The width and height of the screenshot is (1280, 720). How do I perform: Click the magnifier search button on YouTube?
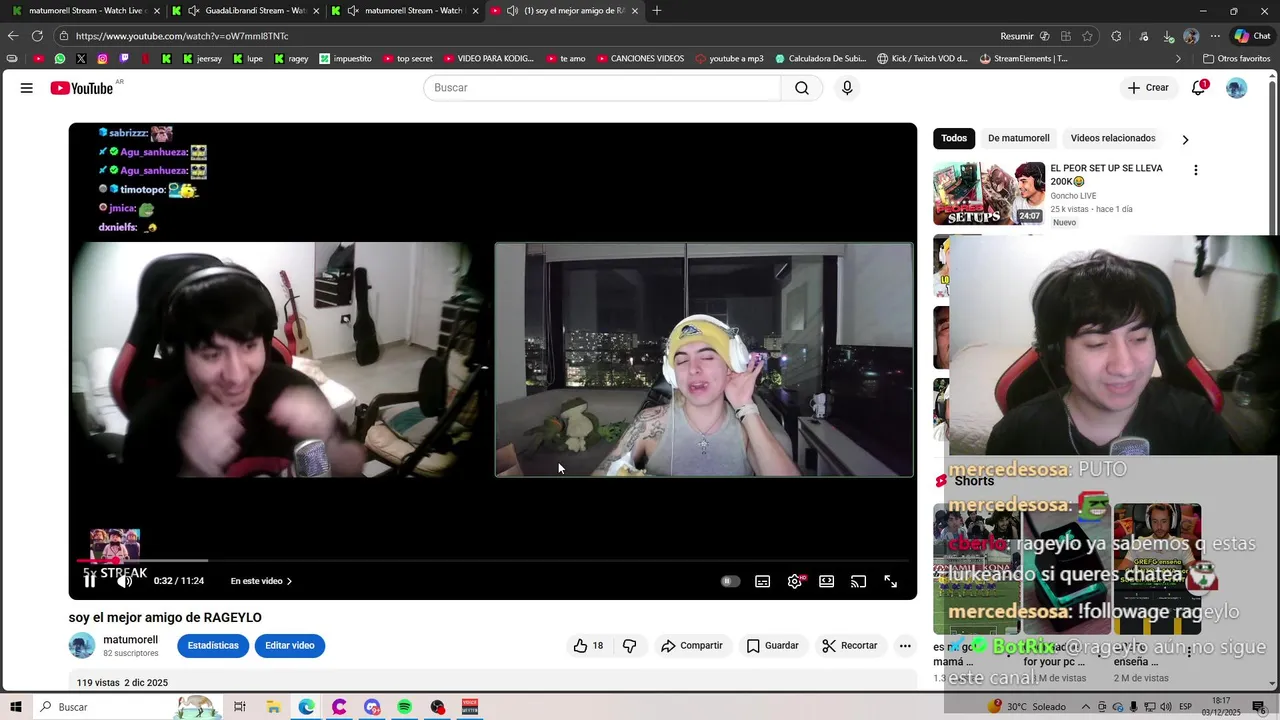click(802, 88)
